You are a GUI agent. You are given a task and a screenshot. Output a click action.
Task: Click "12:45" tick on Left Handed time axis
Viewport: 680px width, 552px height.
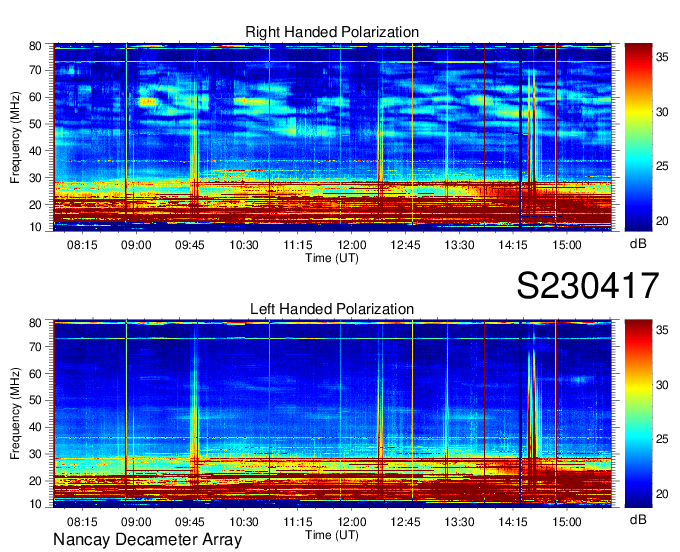405,522
